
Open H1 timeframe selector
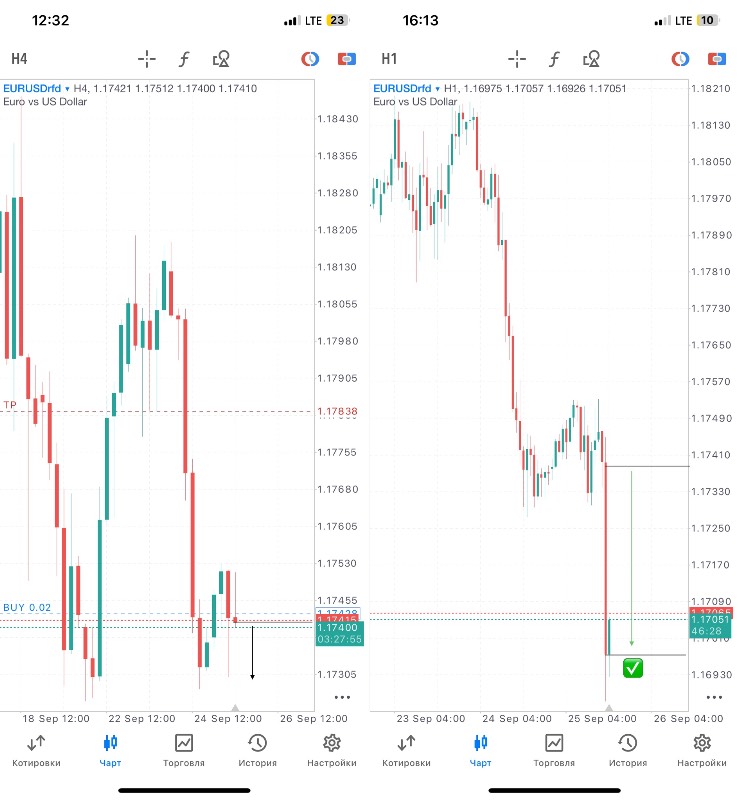click(389, 58)
